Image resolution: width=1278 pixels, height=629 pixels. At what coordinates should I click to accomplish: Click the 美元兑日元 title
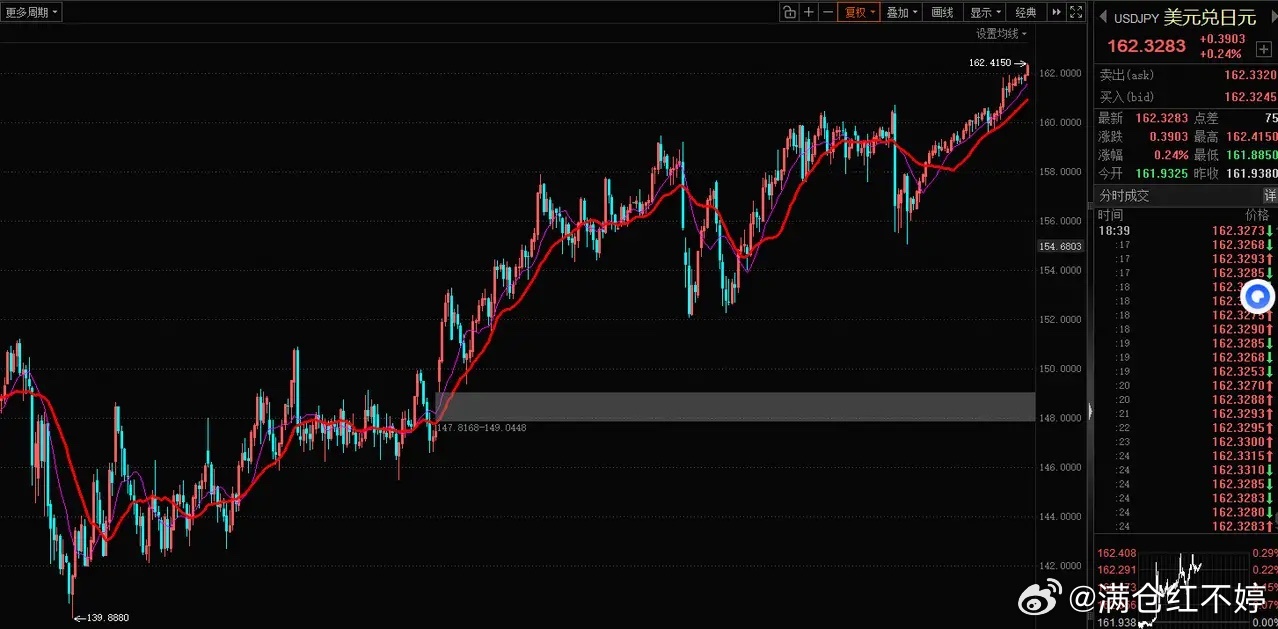click(x=1209, y=17)
